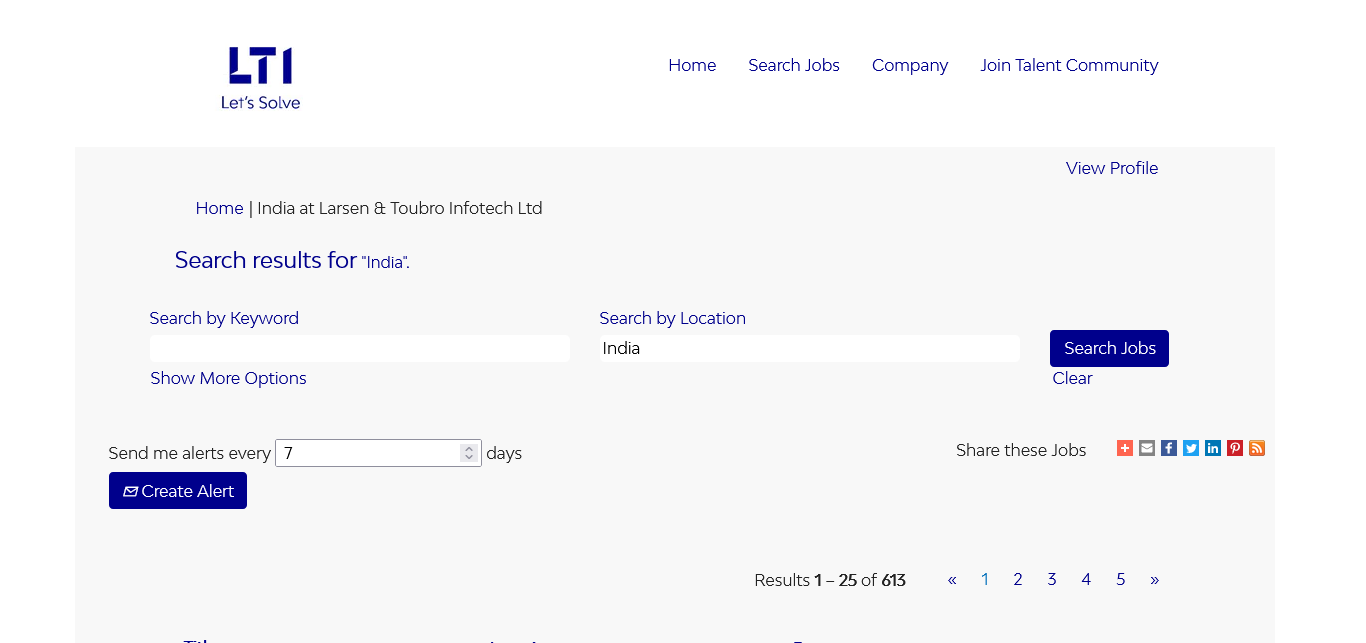
Task: Click the AddThis plus share icon
Action: (1125, 448)
